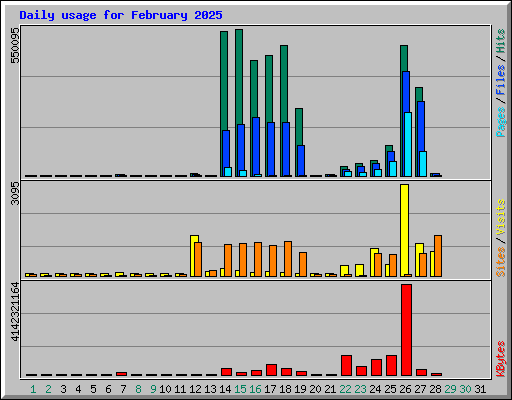This screenshot has height=400, width=512.
Task: Click day 18 on the x-axis
Action: click(x=285, y=389)
